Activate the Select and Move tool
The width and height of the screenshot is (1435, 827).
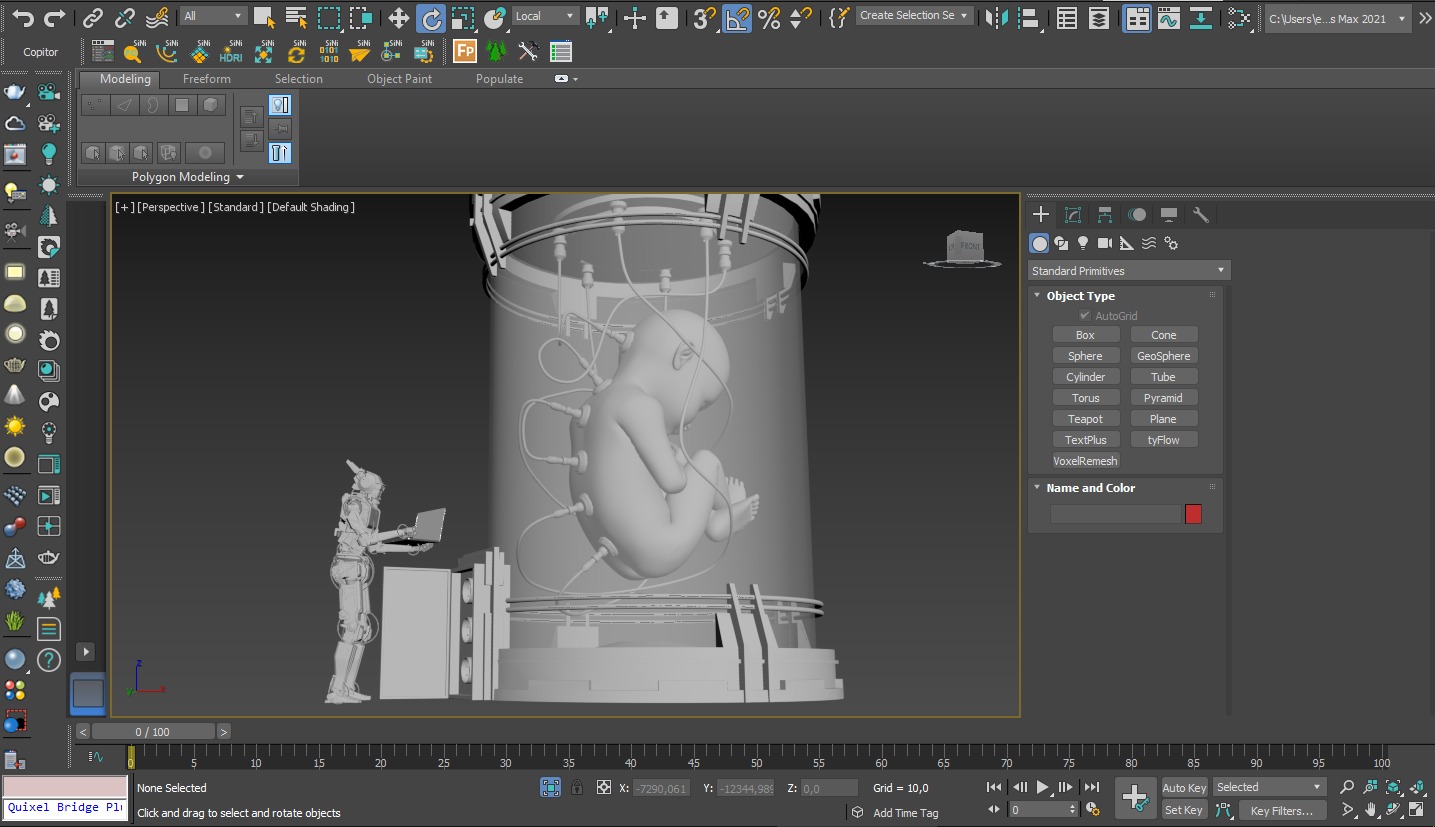[398, 17]
